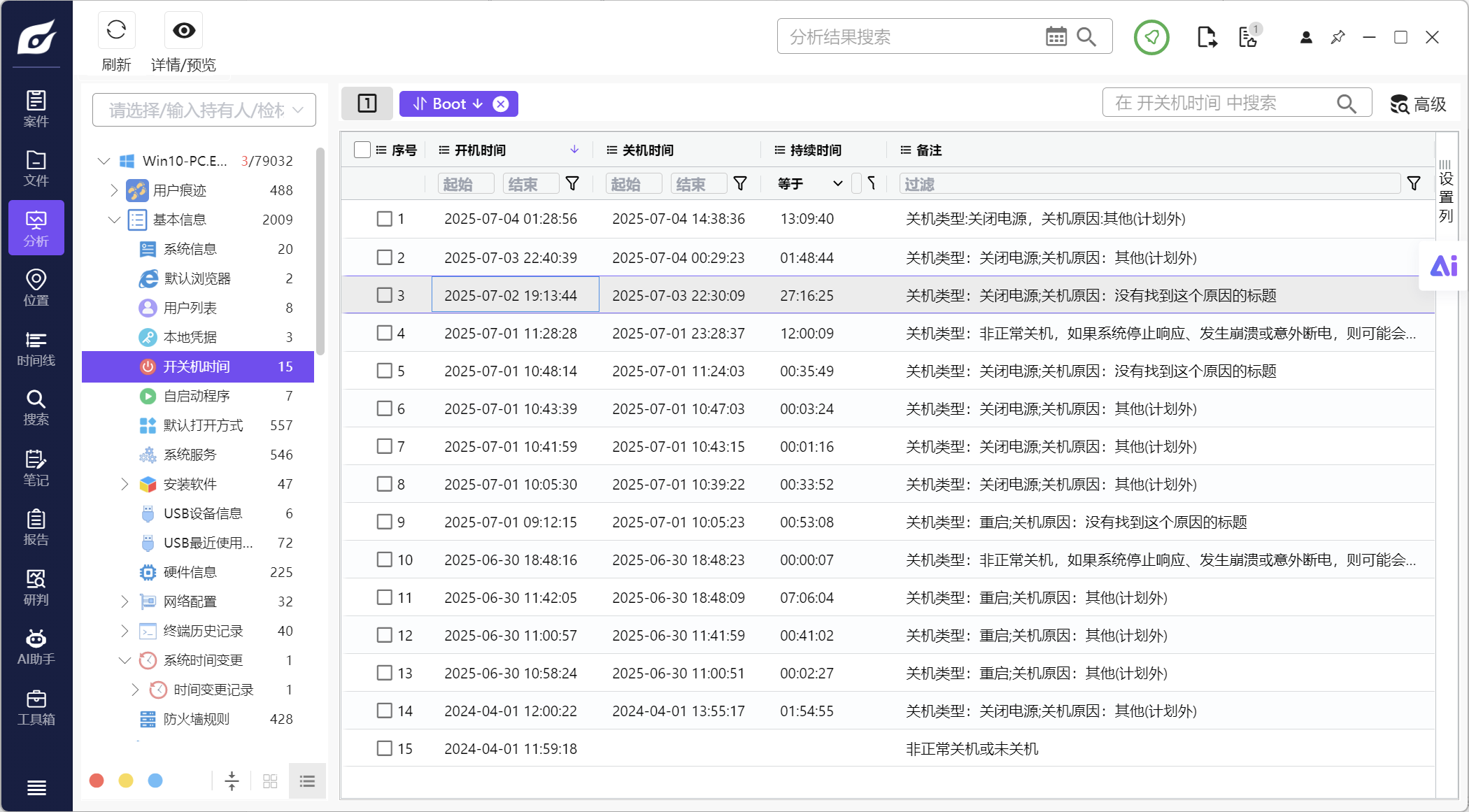Screen dimensions: 1469x812
Task: Click the user account icon
Action: [1305, 37]
